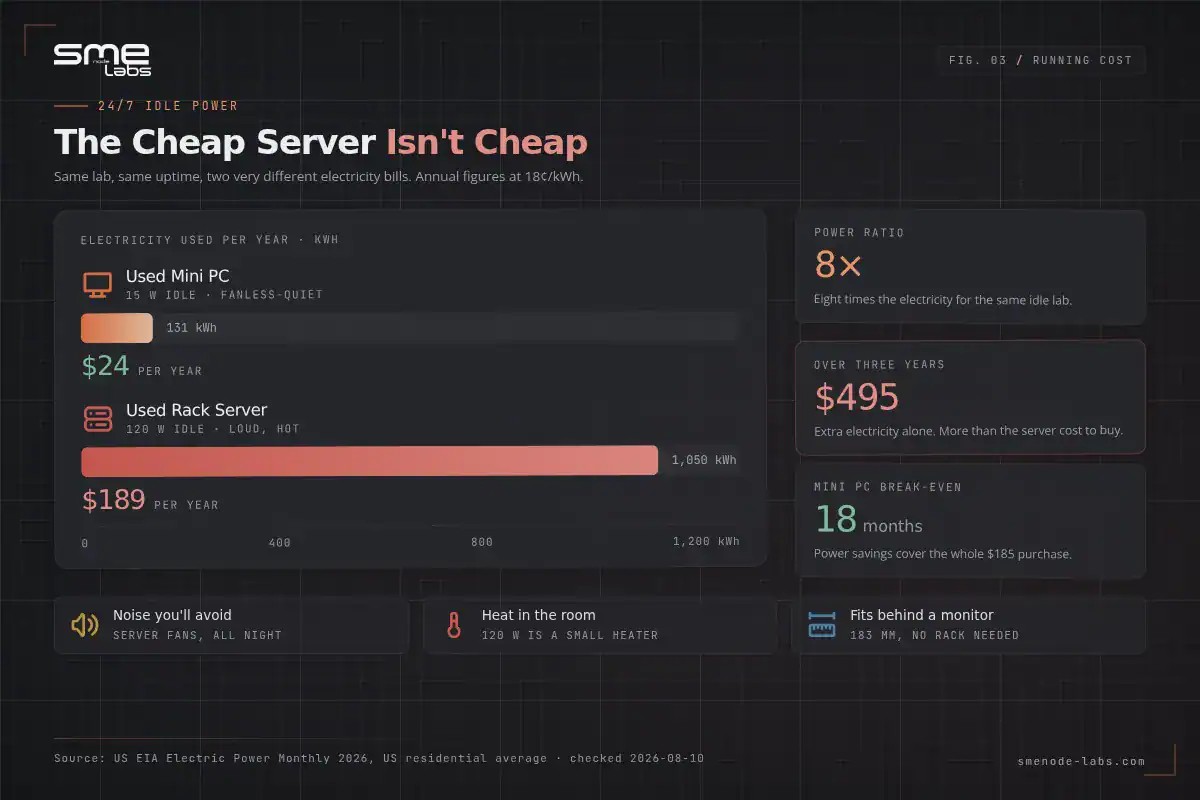Click the thermometer icon on Heat in the room
The image size is (1200, 800).
pyautogui.click(x=454, y=625)
